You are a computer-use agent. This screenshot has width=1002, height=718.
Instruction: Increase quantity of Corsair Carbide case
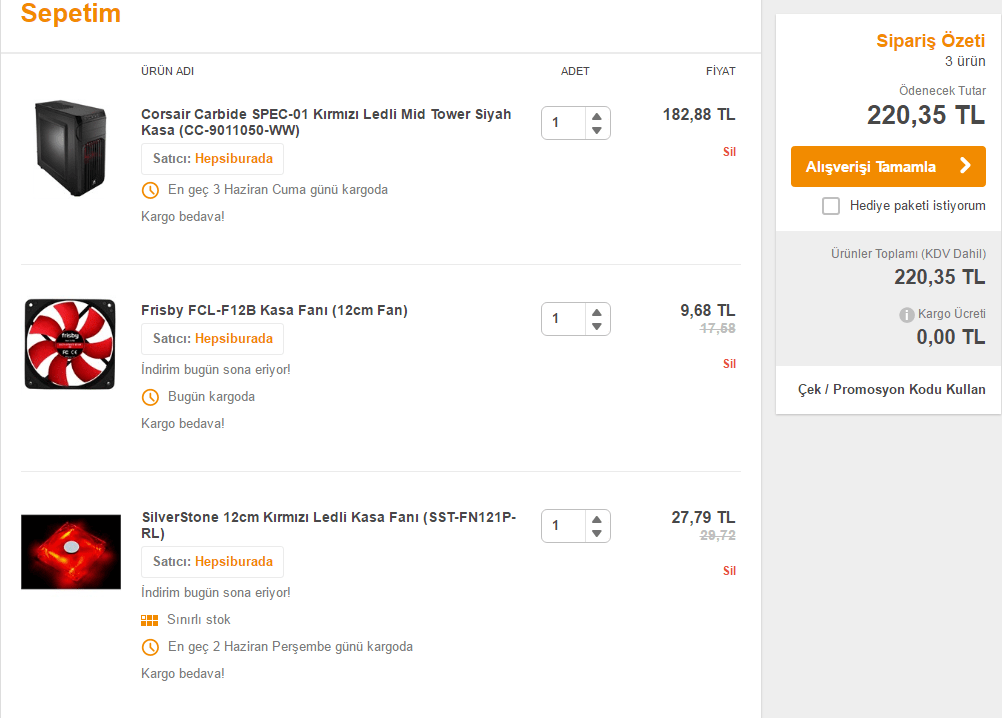click(x=597, y=116)
